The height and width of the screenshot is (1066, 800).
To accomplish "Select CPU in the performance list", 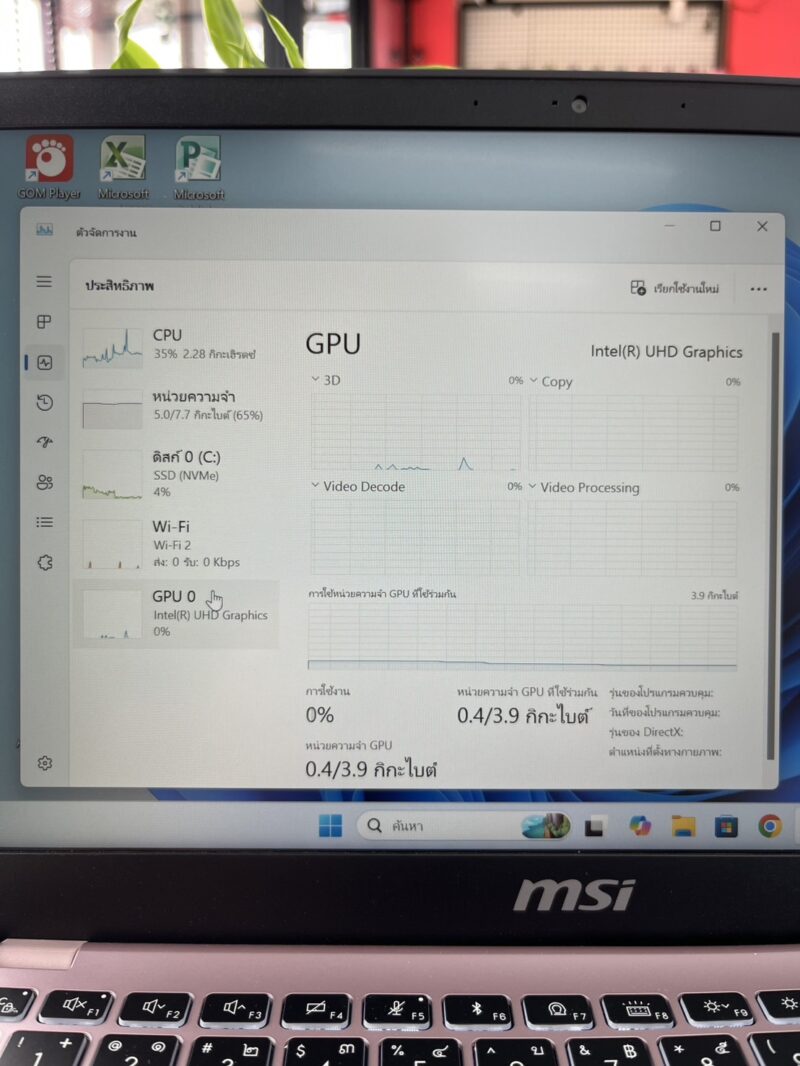I will [175, 344].
